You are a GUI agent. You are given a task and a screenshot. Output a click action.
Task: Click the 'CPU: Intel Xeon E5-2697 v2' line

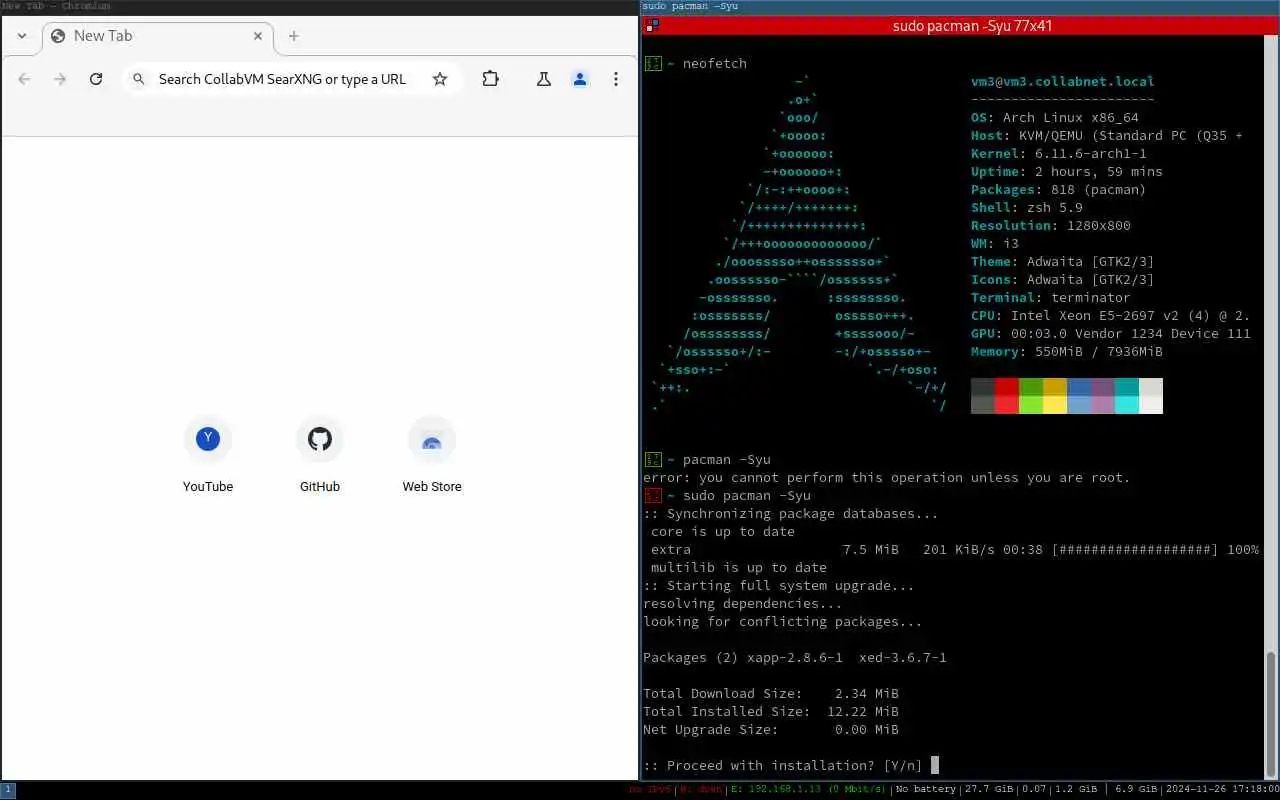(1111, 316)
